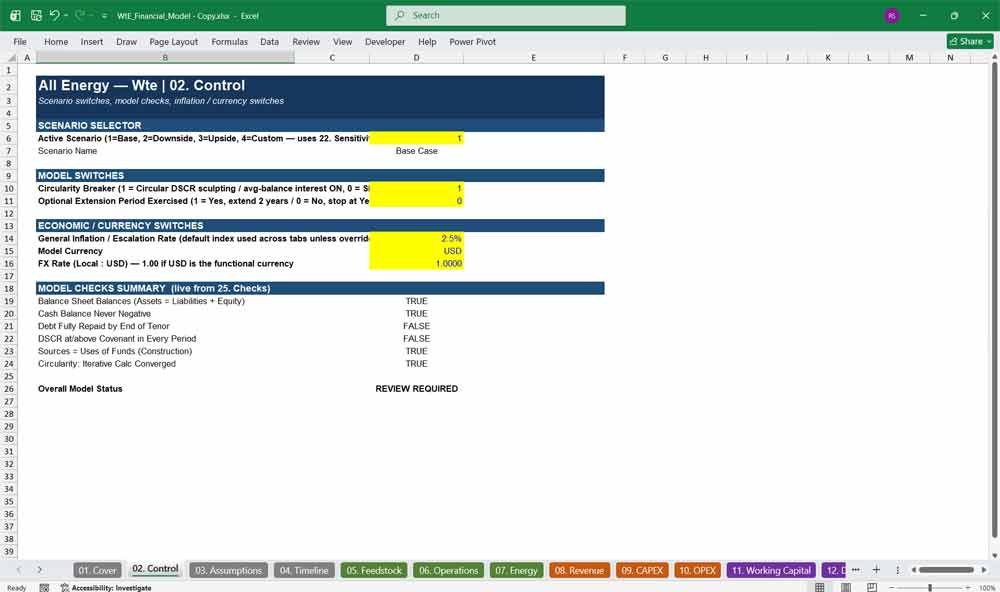
Task: Open Customize Quick Access Toolbar dropdown
Action: pos(104,16)
